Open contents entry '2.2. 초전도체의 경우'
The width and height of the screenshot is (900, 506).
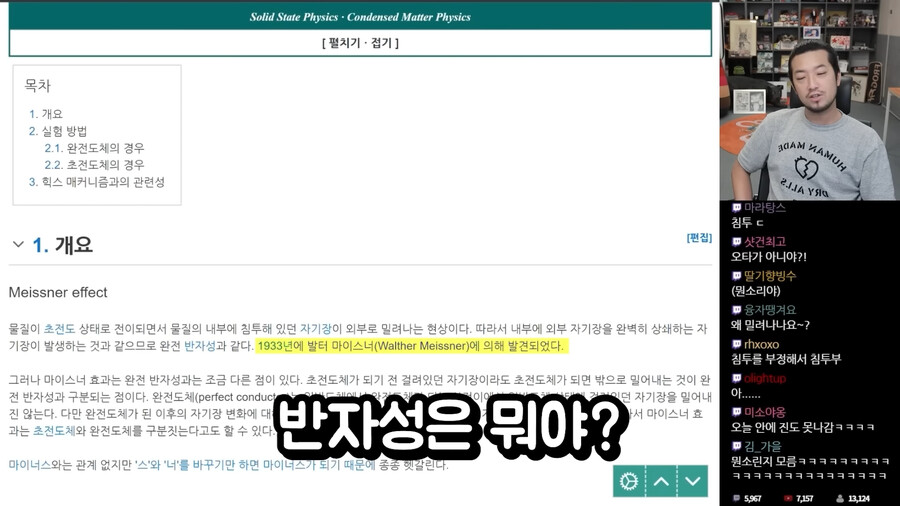click(95, 165)
